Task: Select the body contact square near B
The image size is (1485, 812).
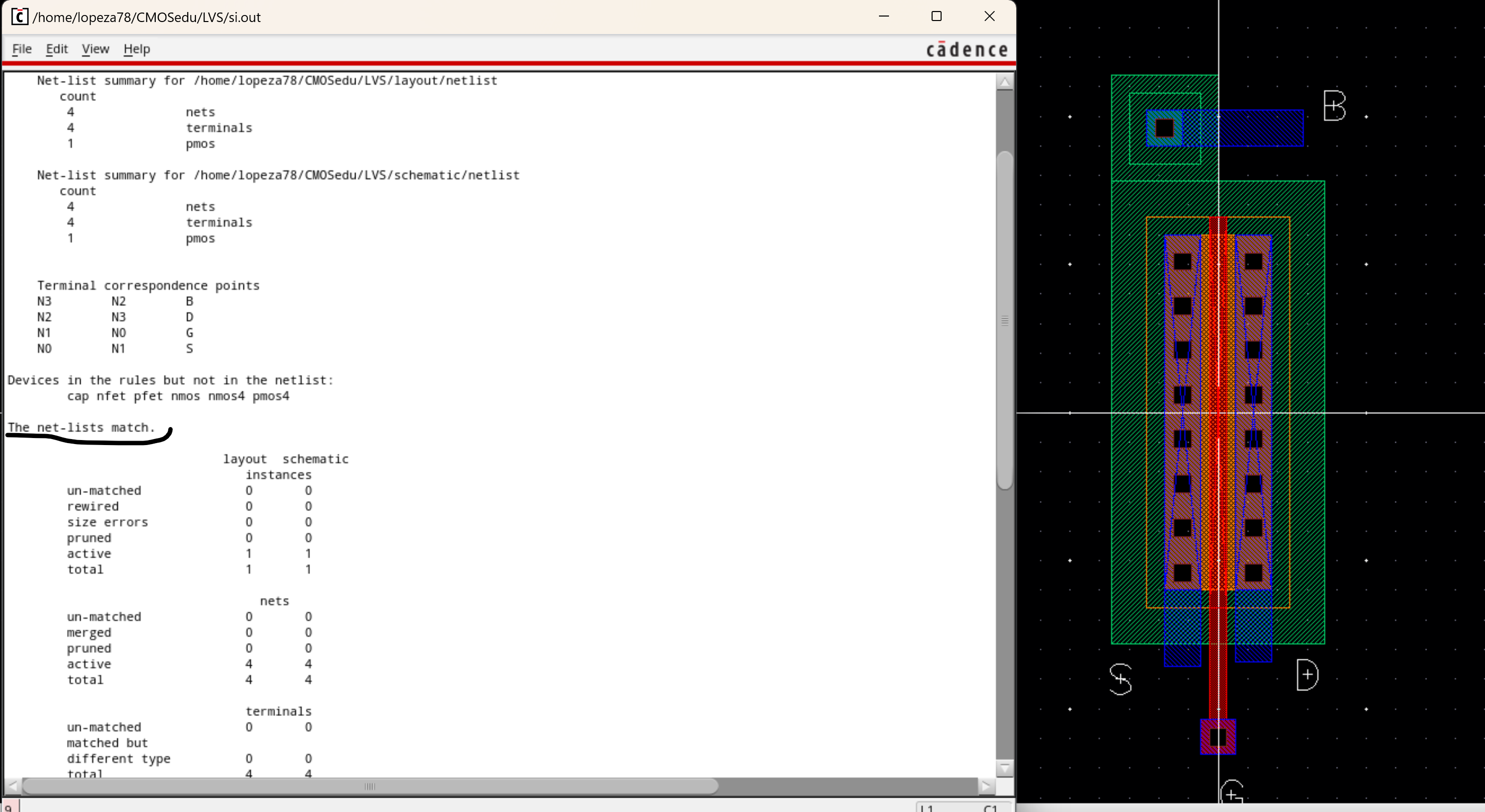Action: [x=1164, y=128]
